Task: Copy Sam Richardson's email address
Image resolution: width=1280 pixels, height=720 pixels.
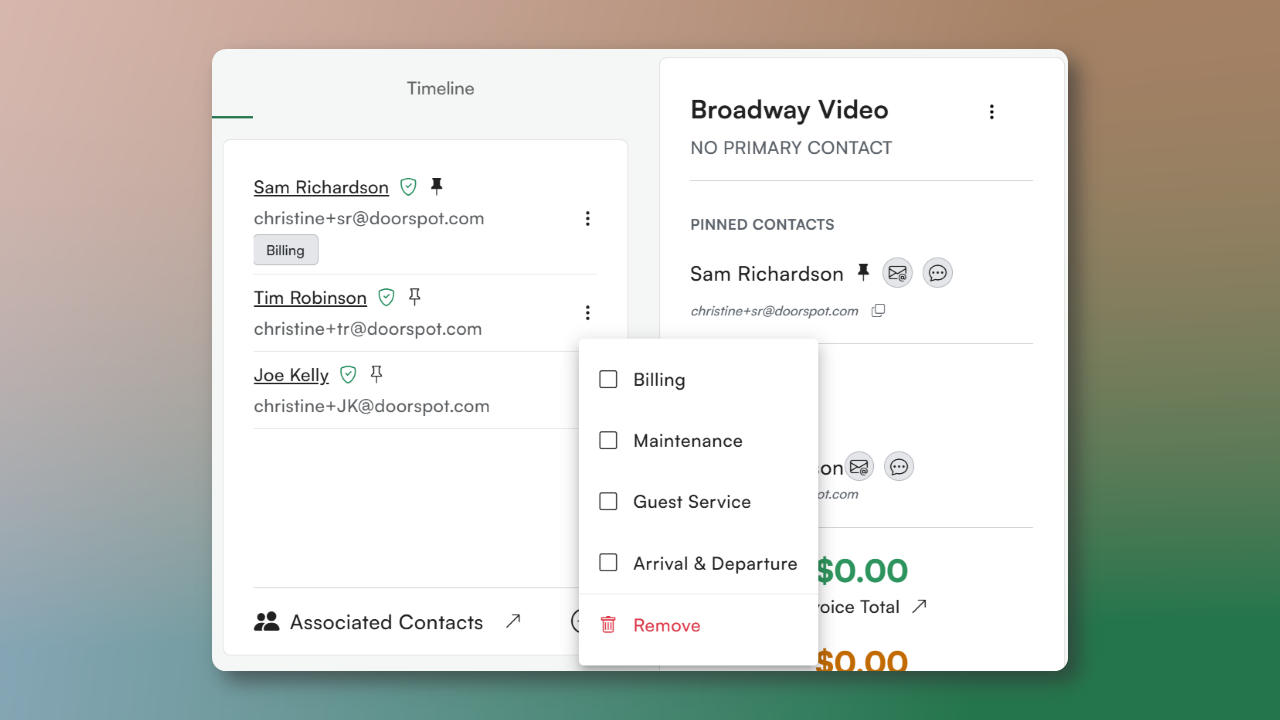Action: [878, 311]
